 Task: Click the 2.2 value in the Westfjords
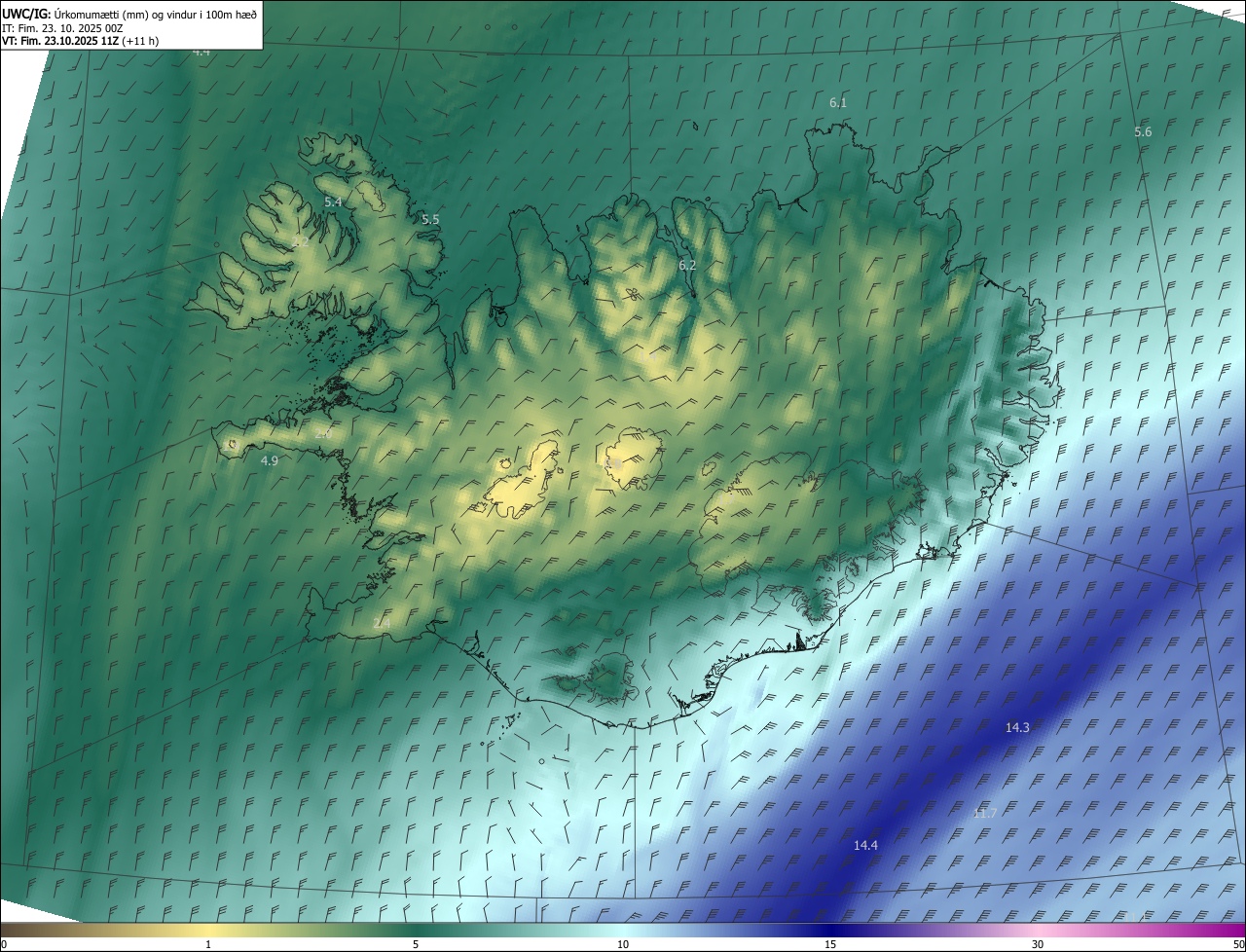[301, 242]
